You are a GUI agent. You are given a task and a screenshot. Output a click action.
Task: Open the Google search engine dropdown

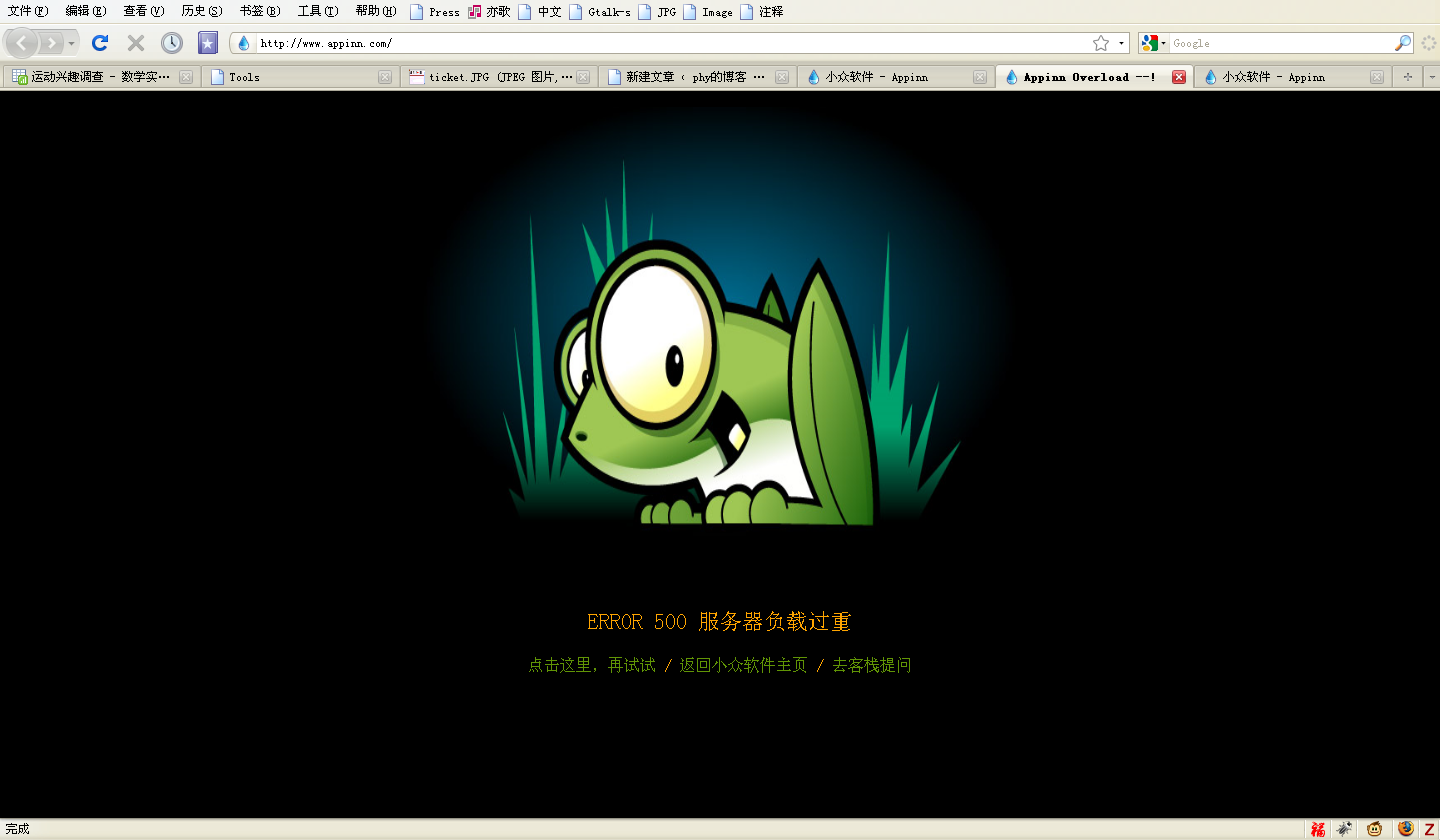[1153, 43]
